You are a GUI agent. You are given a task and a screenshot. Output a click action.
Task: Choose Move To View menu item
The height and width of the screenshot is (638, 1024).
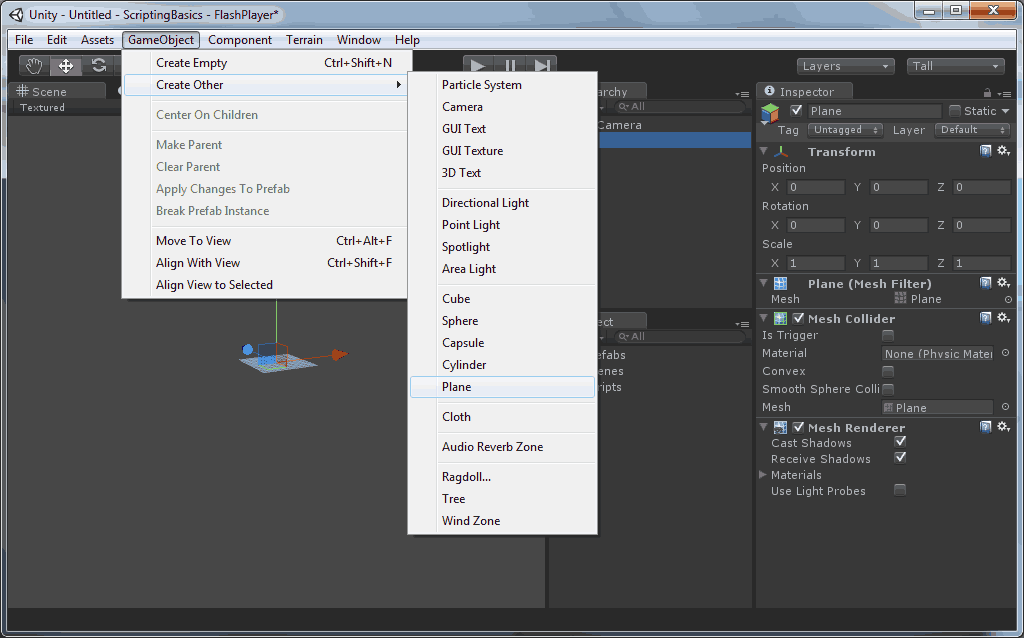[x=268, y=240]
